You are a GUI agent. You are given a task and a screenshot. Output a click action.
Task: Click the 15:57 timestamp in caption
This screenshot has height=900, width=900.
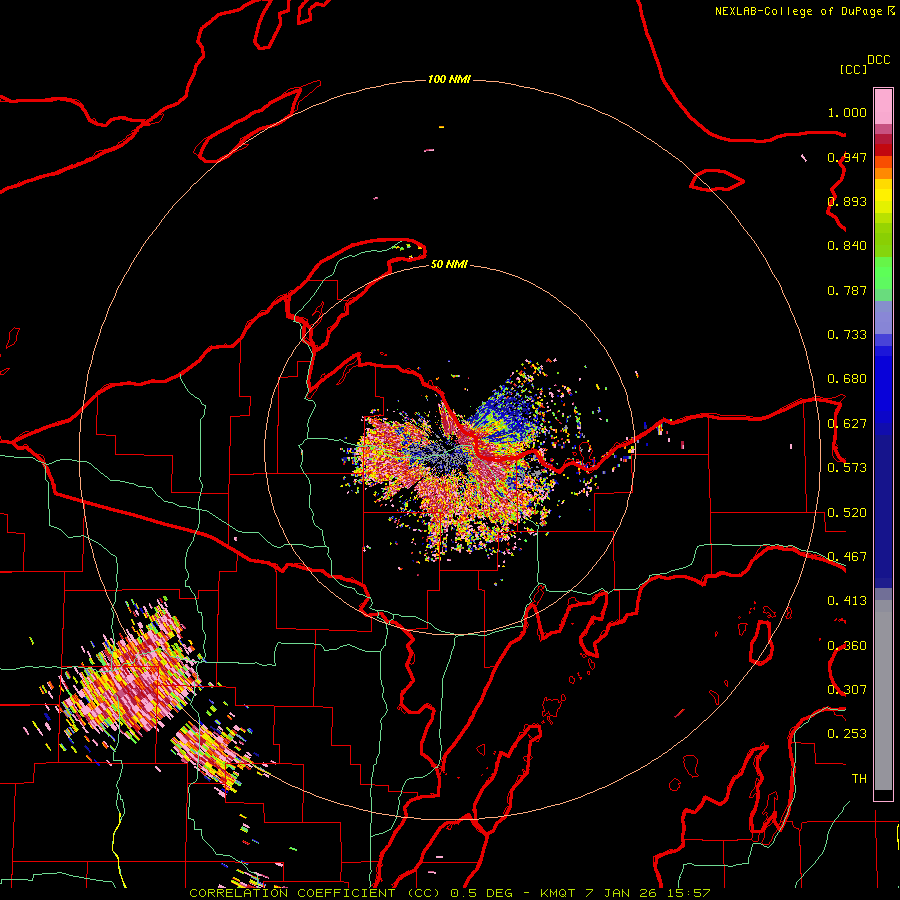click(689, 893)
